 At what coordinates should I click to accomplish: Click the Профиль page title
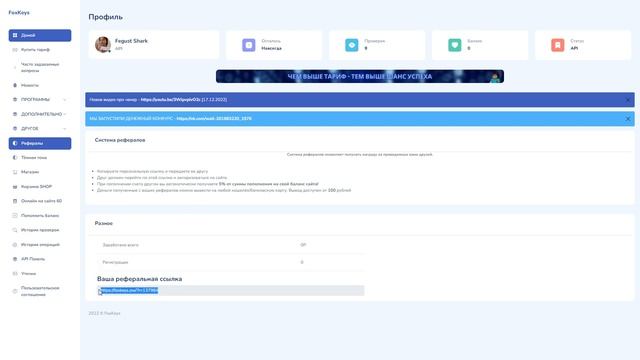[x=106, y=17]
